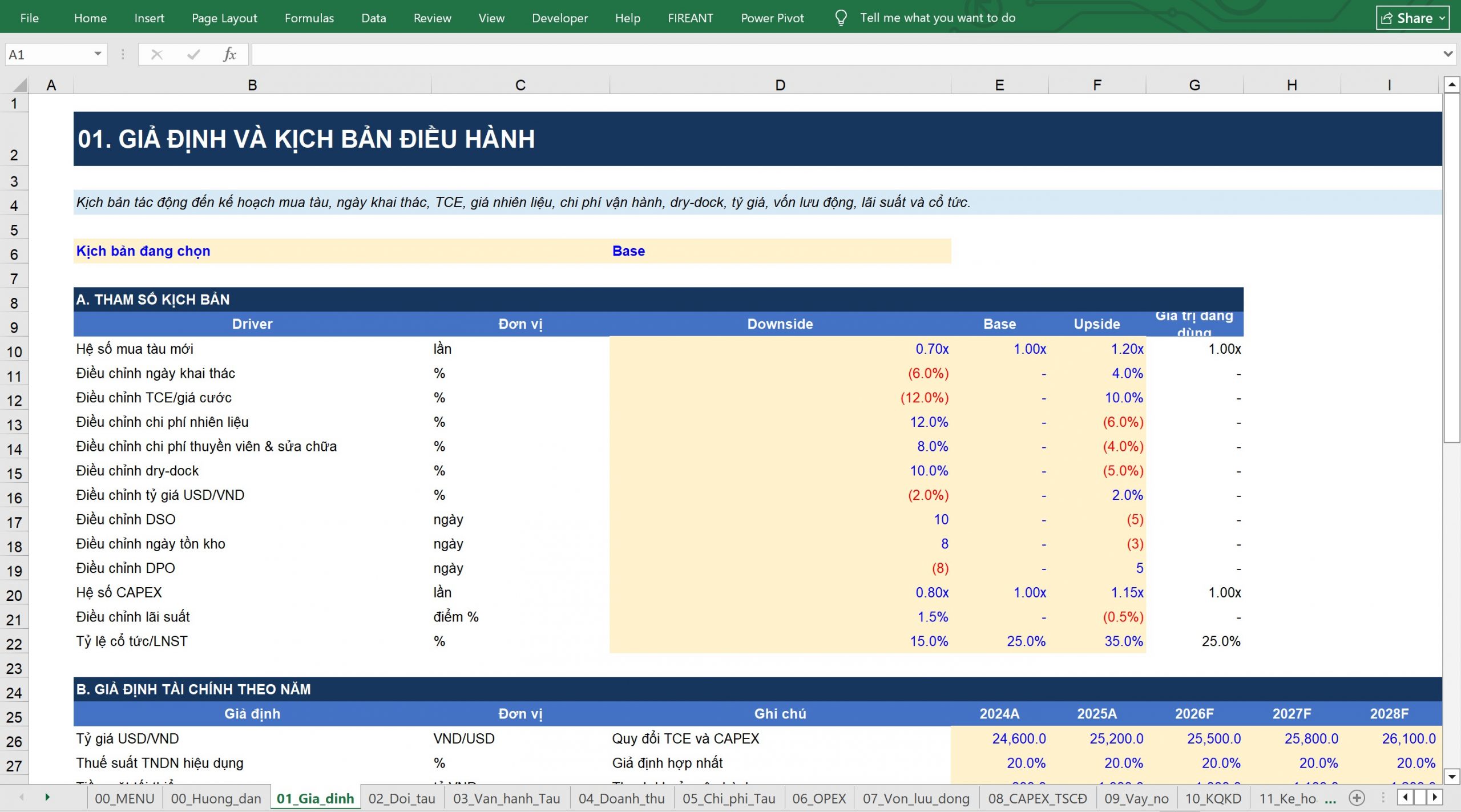The height and width of the screenshot is (812, 1461).
Task: Switch to the 04_Doanh_thu sheet
Action: tap(621, 798)
